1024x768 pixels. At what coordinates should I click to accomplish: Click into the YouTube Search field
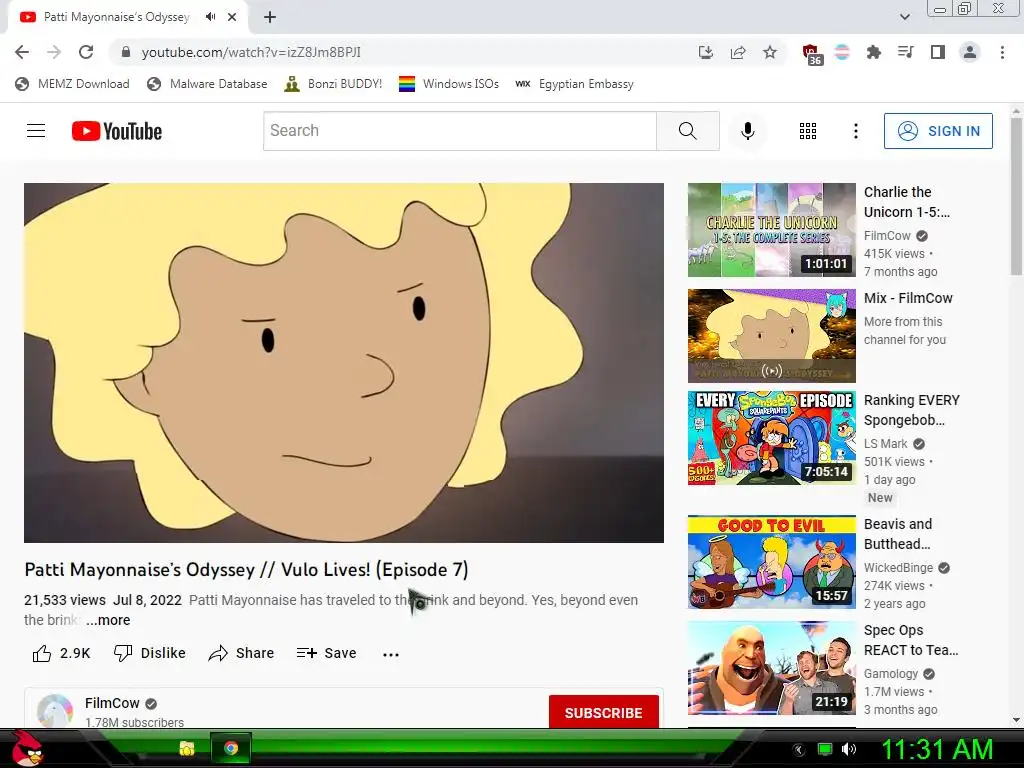[x=460, y=131]
